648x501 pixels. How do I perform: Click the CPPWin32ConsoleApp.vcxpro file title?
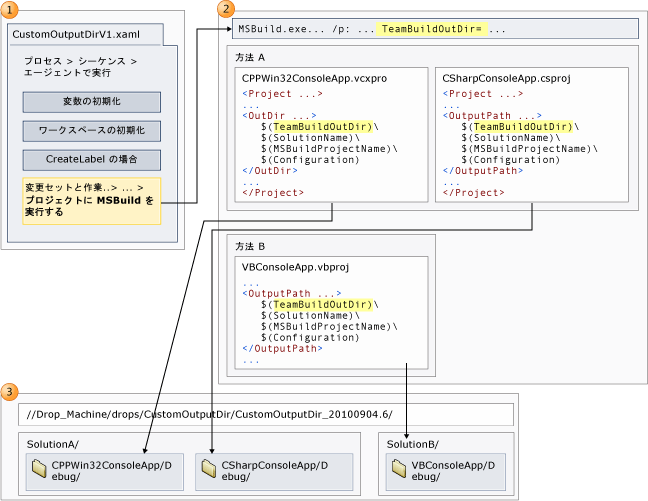click(314, 79)
